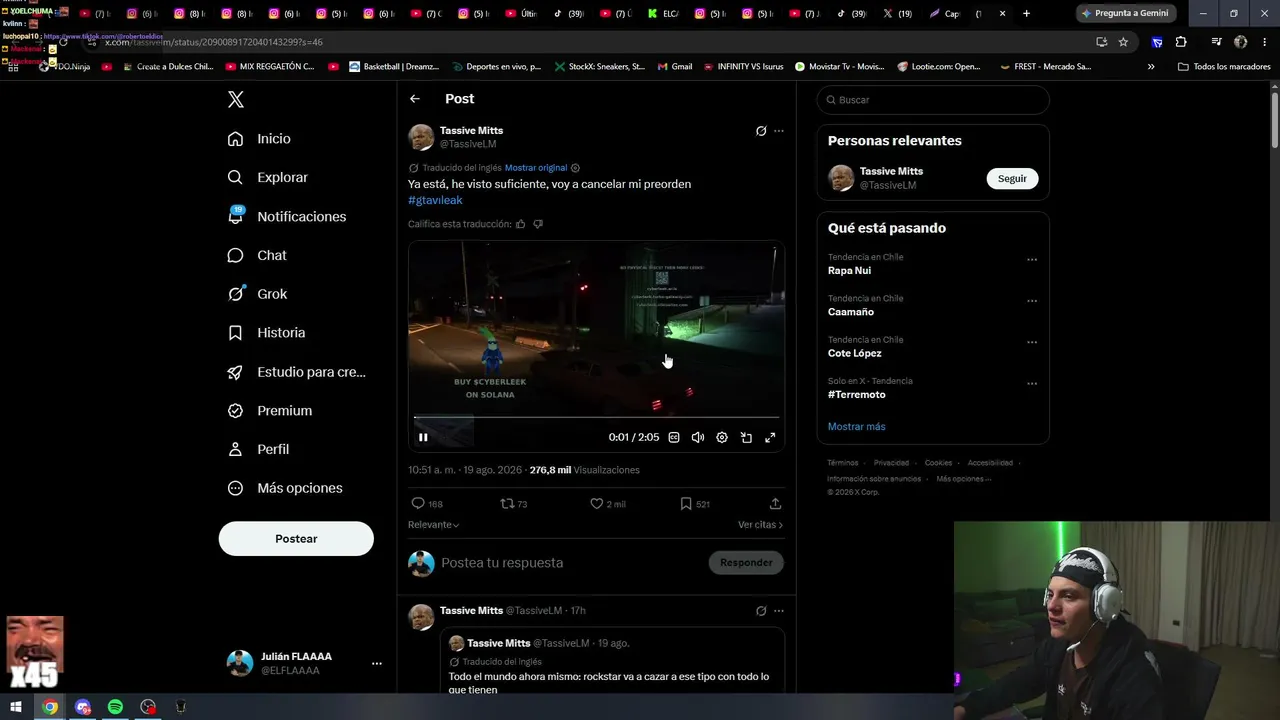Image resolution: width=1280 pixels, height=720 pixels.
Task: Open more options on the 17h reply post
Action: pos(779,611)
